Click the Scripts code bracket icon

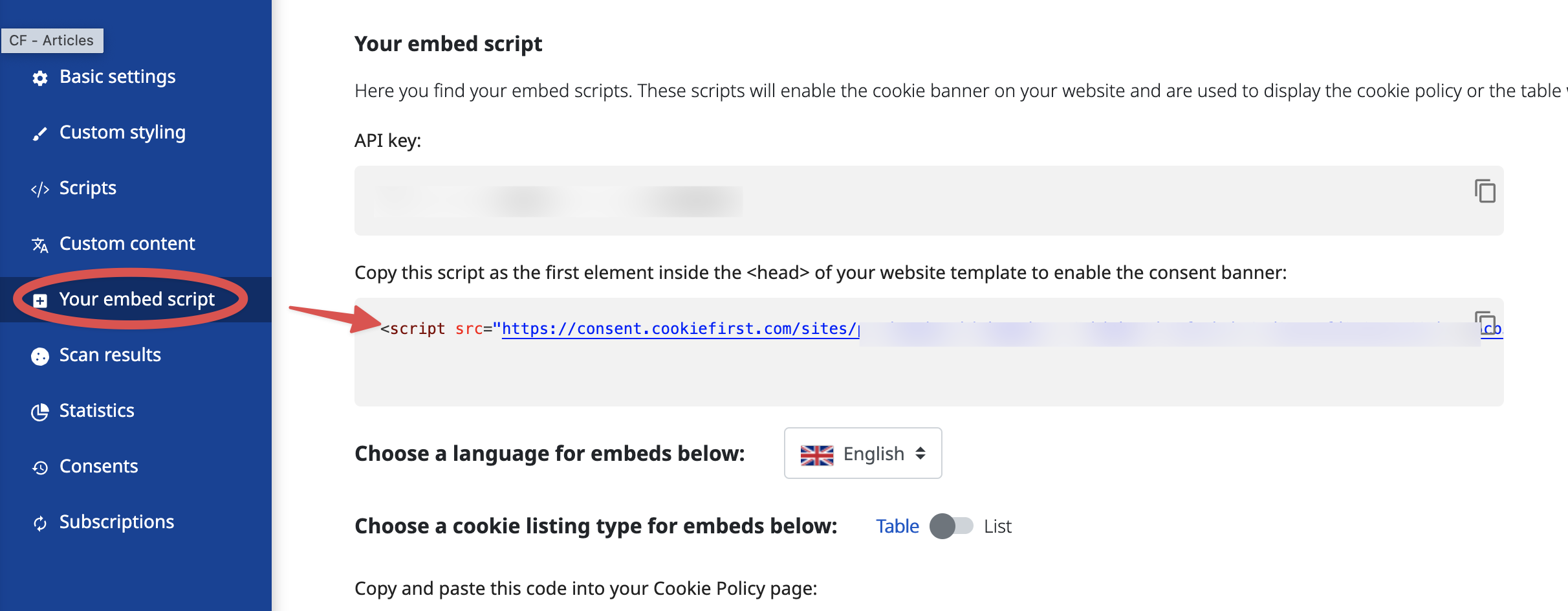[x=40, y=190]
